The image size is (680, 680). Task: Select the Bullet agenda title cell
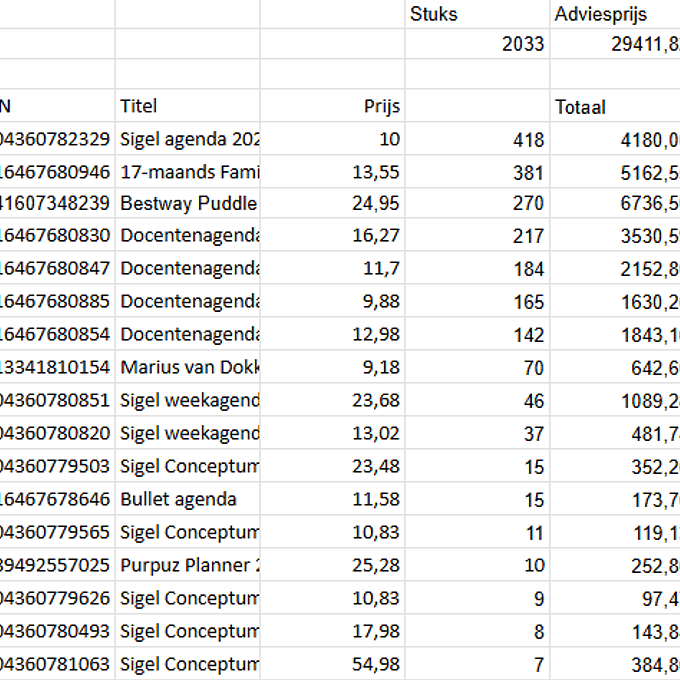point(187,498)
